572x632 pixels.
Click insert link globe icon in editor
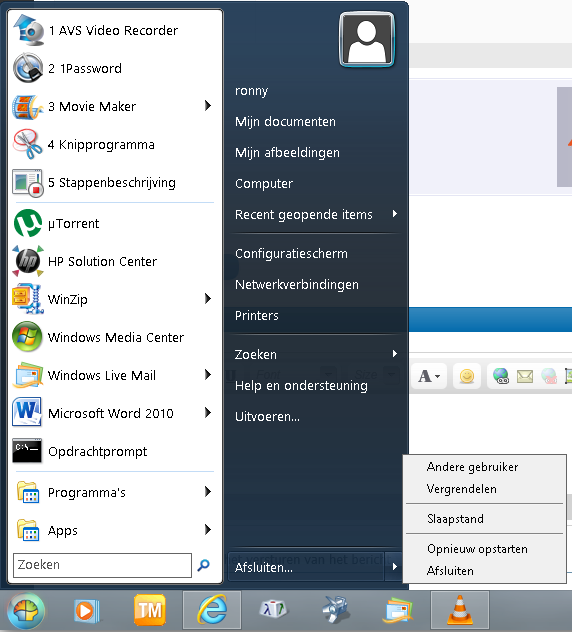tap(501, 376)
